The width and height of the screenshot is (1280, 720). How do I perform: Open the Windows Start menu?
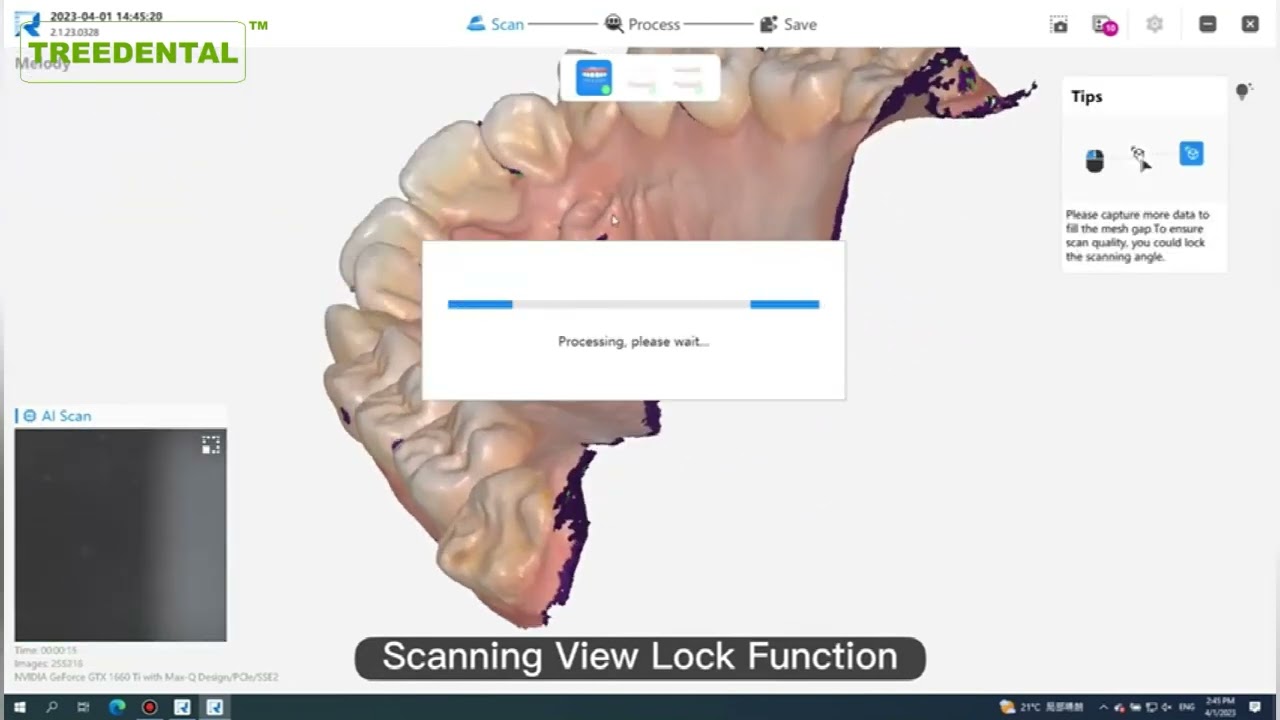[x=19, y=707]
